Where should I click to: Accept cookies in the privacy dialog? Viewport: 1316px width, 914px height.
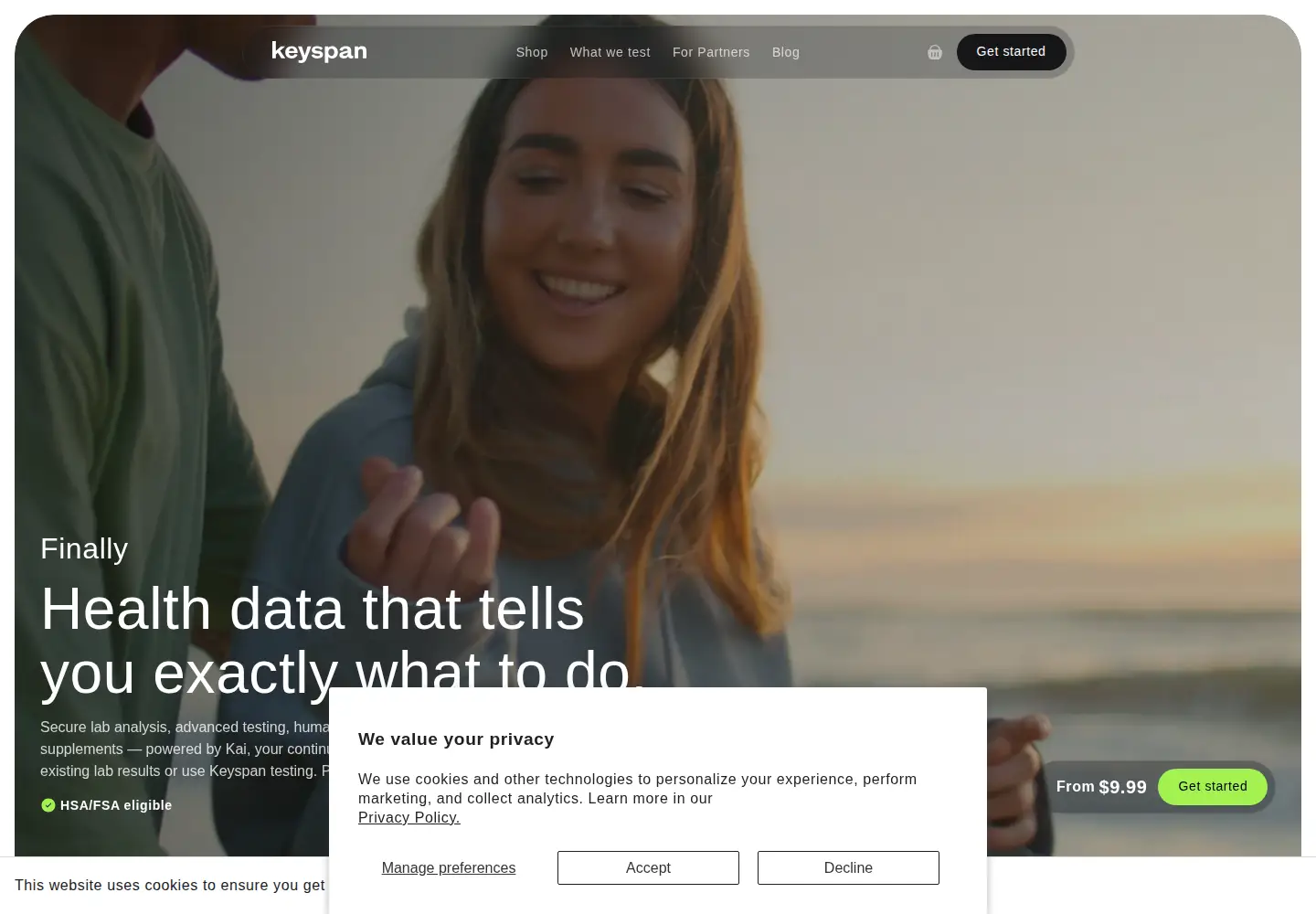tap(648, 868)
